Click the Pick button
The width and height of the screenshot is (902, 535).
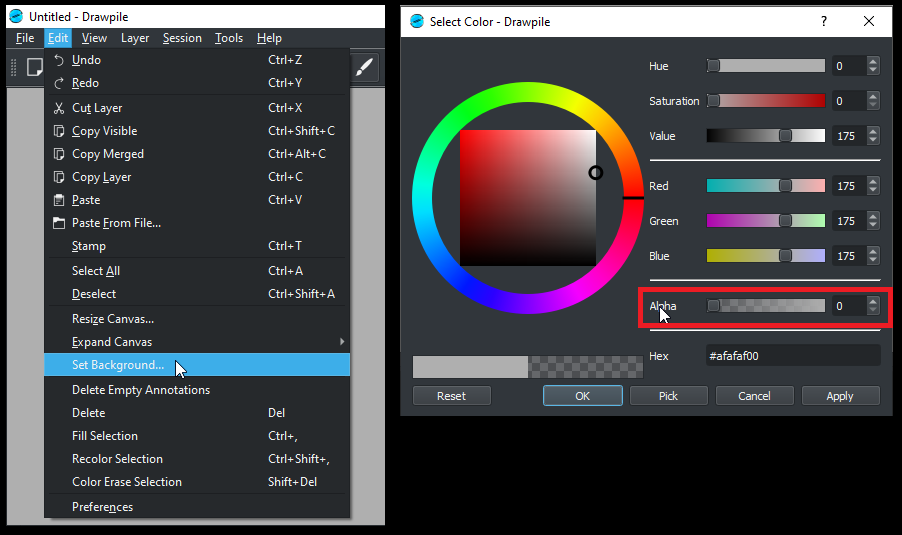point(668,396)
